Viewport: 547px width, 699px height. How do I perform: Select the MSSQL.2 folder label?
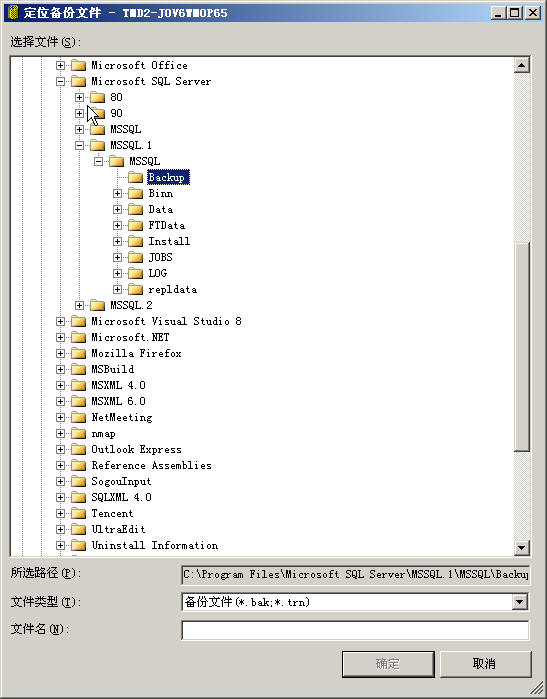pos(131,305)
